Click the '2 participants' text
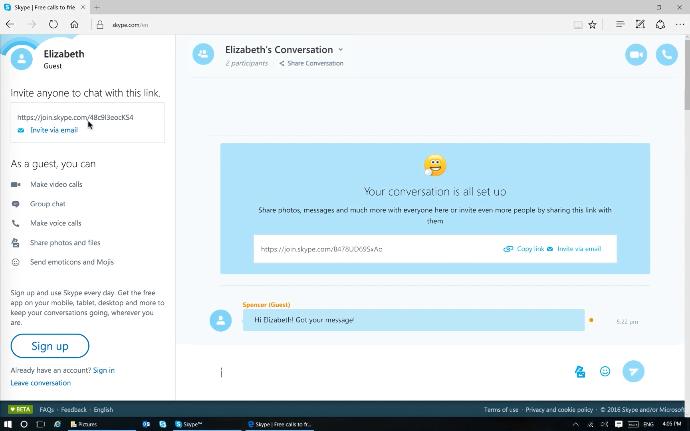 246,63
